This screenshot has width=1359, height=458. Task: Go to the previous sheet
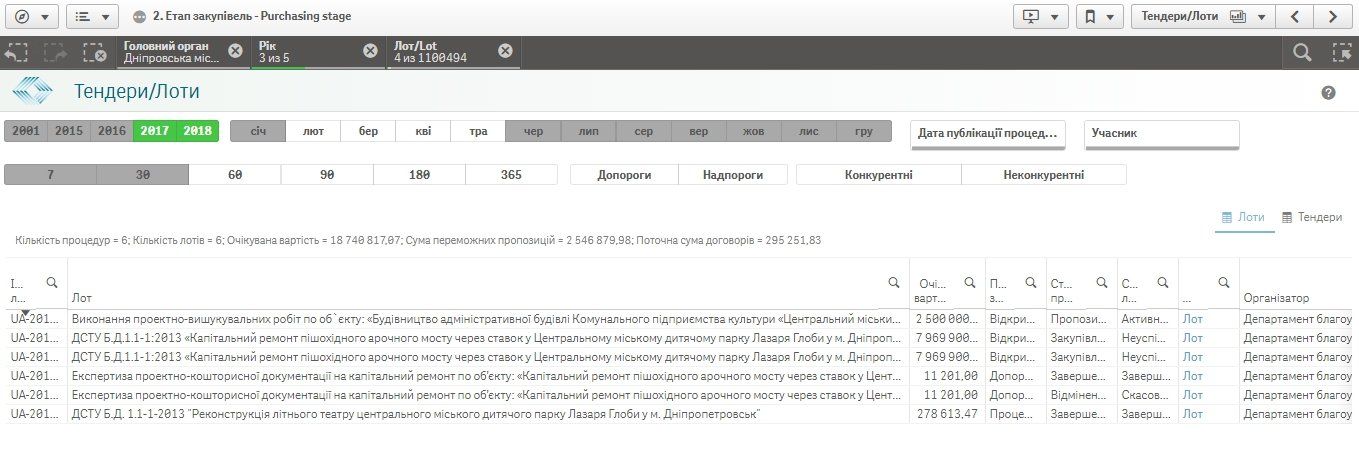click(1295, 16)
